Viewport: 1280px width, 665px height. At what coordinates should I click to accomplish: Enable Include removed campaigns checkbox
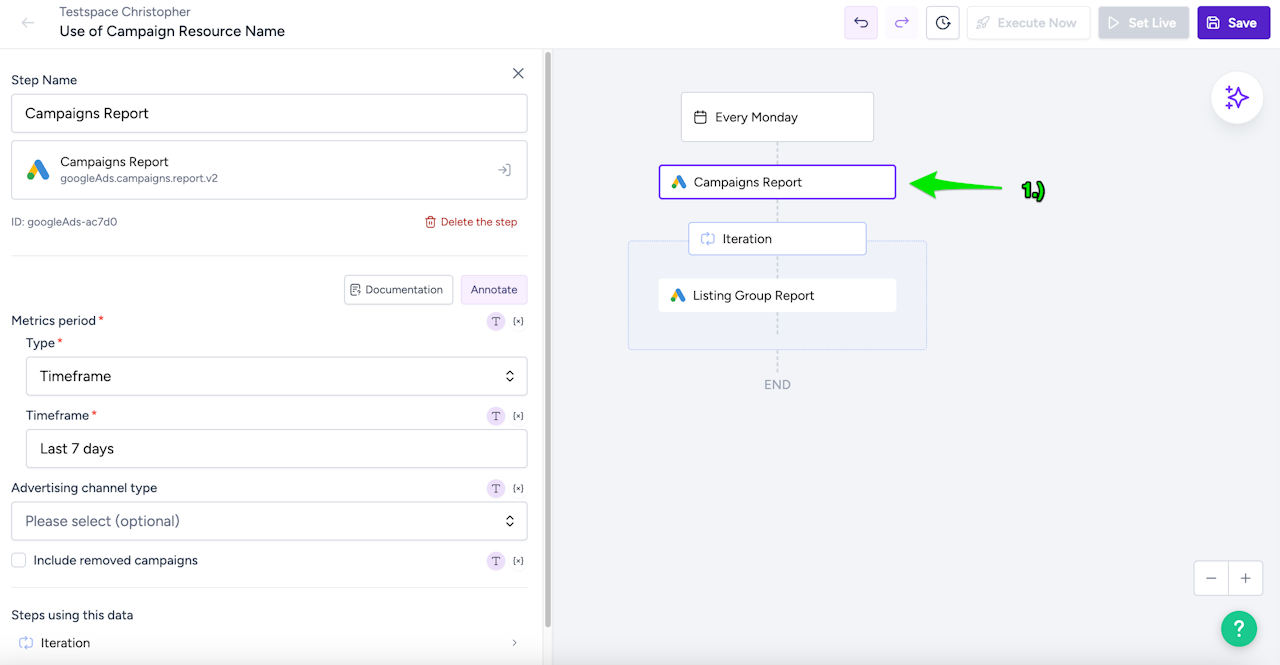(19, 560)
